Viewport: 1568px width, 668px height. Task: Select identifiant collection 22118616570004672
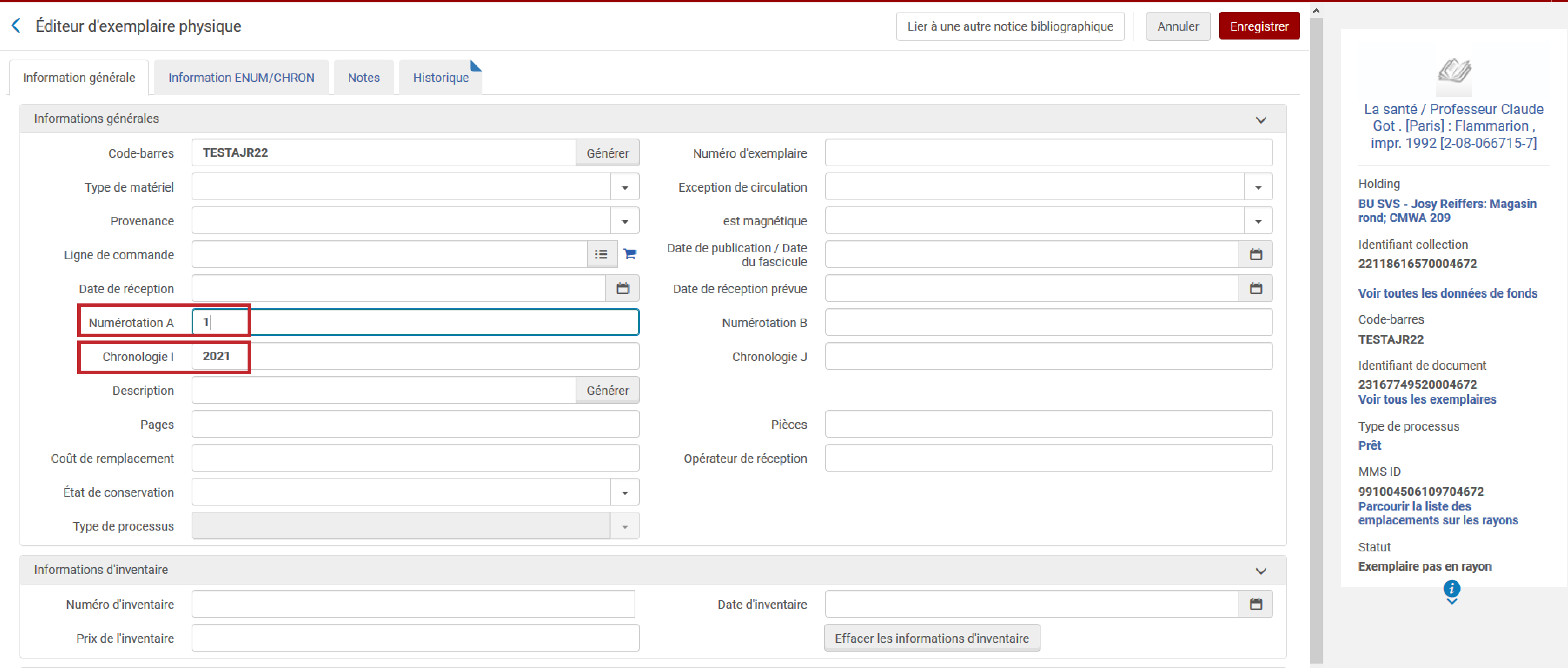[1417, 264]
